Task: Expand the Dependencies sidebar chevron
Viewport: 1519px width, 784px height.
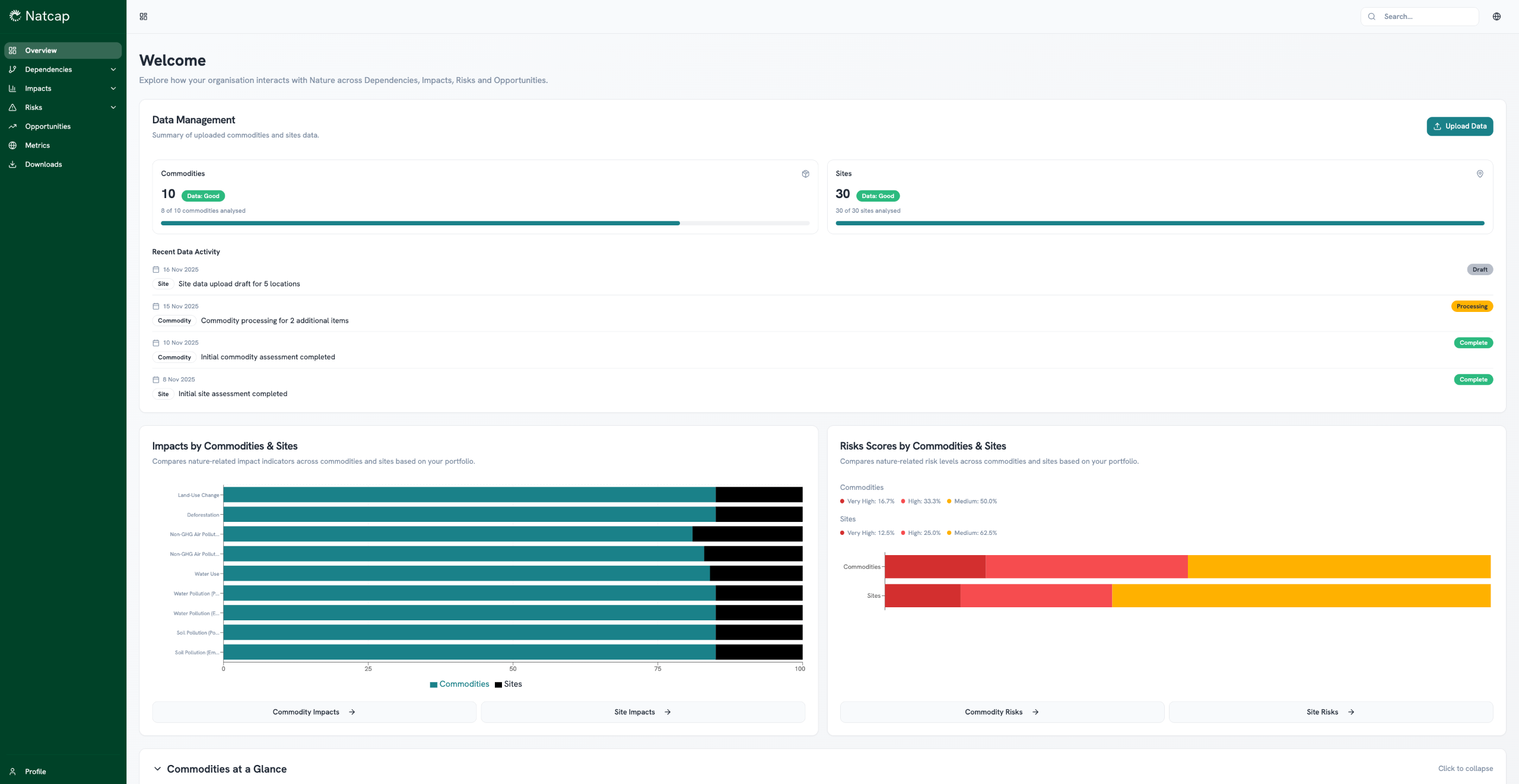Action: coord(113,69)
